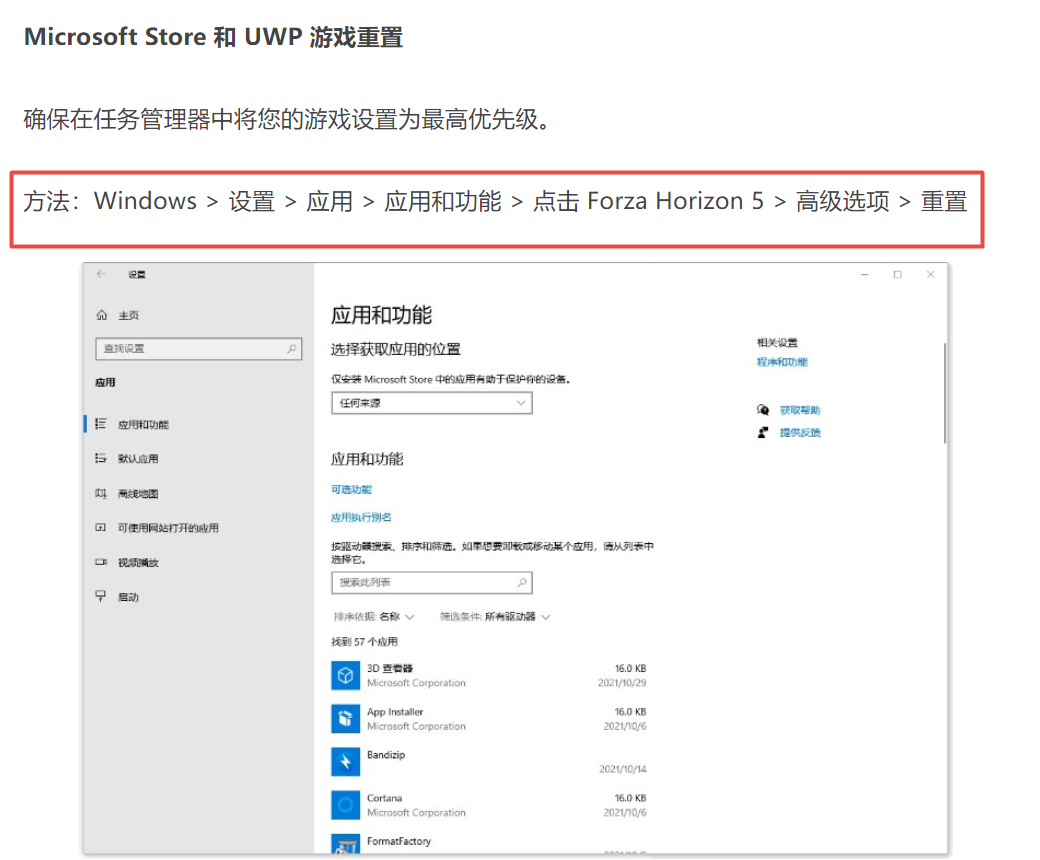Open the 程序和功能 related settings link
1040x860 pixels.
point(783,362)
